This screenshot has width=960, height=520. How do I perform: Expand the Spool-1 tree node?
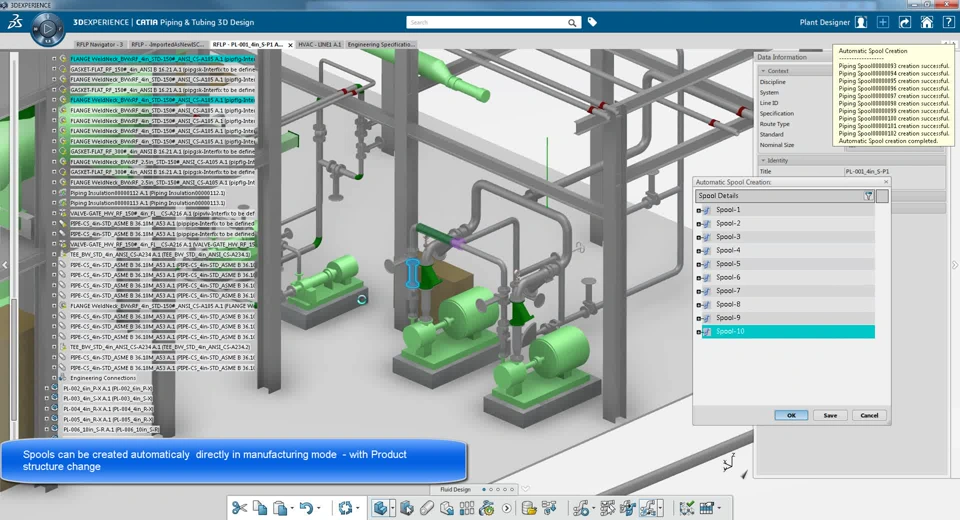click(699, 210)
